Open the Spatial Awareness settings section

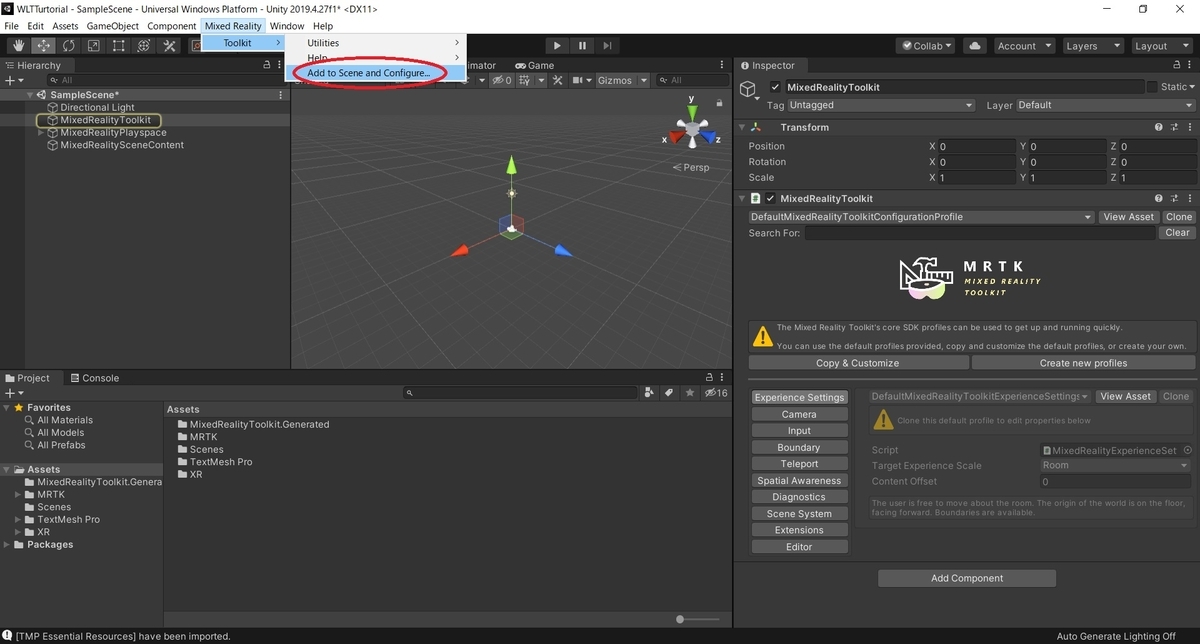point(800,481)
